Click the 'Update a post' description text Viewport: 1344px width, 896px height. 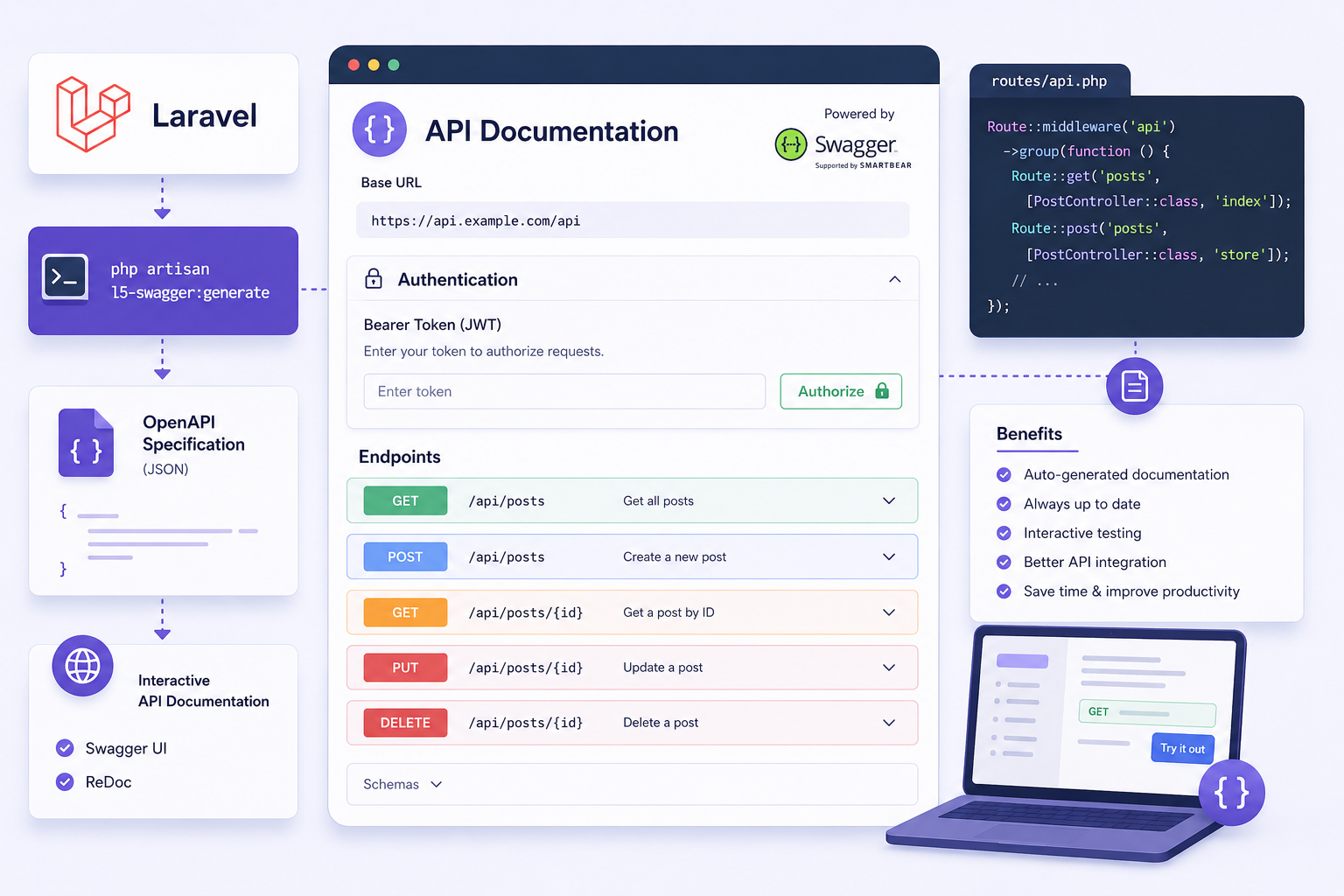tap(662, 668)
